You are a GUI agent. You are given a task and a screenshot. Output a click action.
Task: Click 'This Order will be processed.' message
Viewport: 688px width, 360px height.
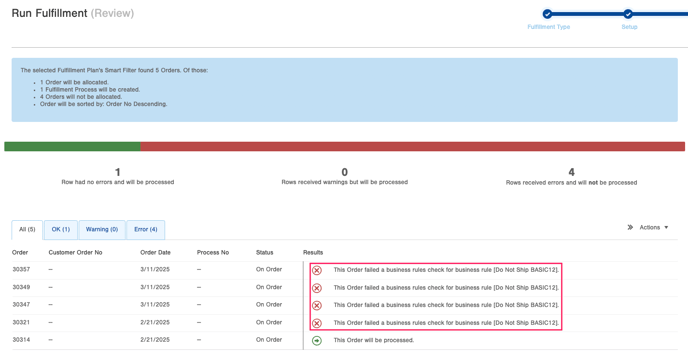pos(373,340)
